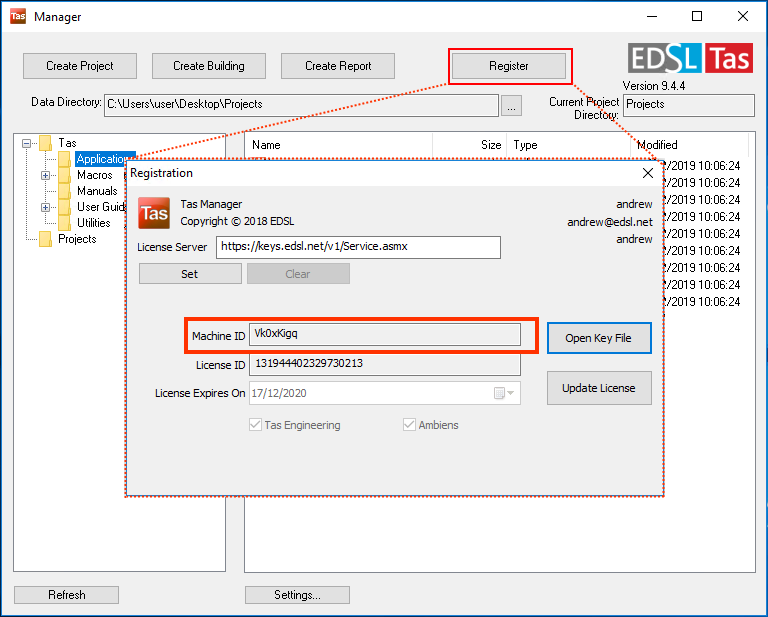Close the Registration dialog
The width and height of the screenshot is (768, 617).
(x=648, y=173)
